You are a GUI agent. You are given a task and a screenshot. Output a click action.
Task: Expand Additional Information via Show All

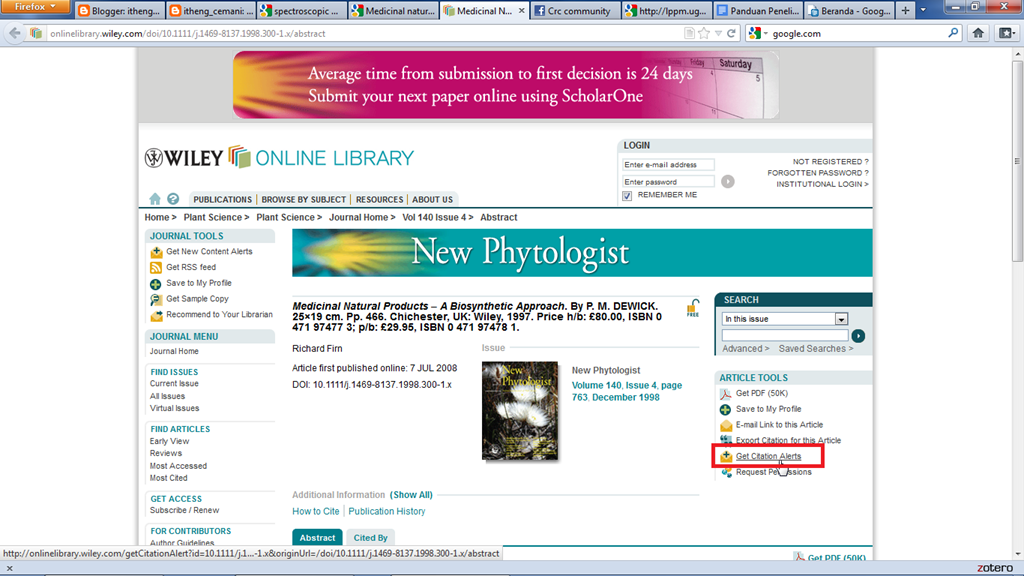pyautogui.click(x=411, y=495)
